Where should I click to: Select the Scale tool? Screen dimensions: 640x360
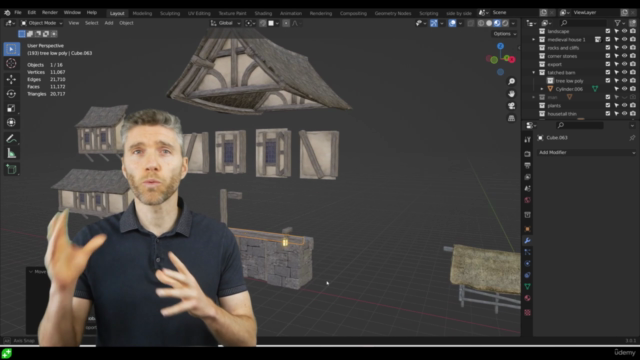point(11,108)
